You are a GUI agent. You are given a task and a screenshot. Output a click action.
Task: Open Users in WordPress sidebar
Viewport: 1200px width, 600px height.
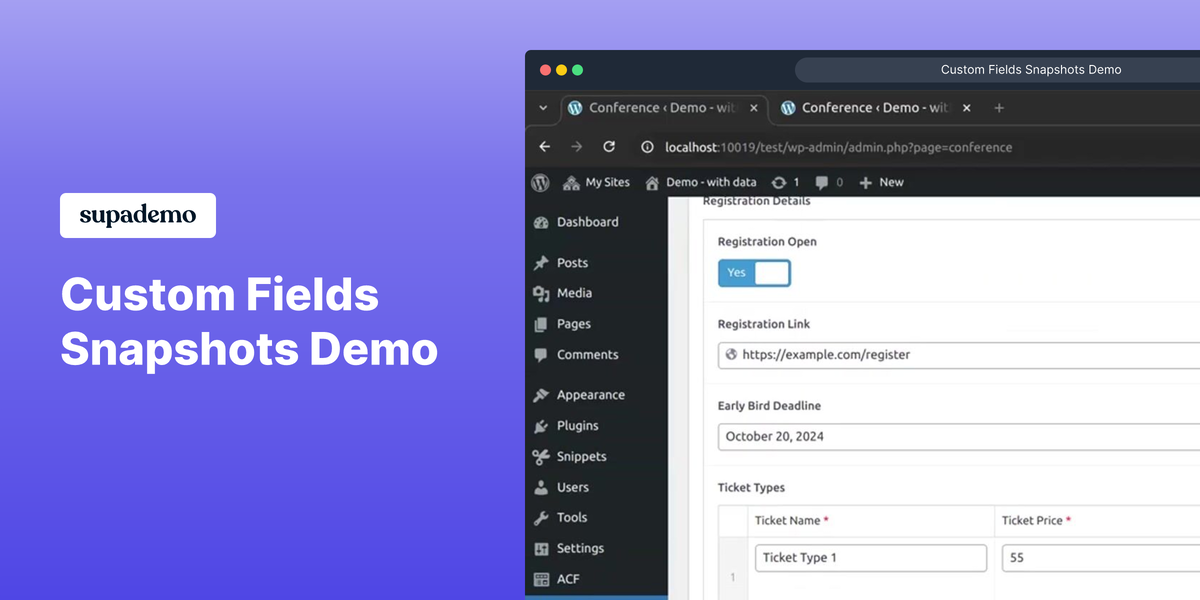596,487
